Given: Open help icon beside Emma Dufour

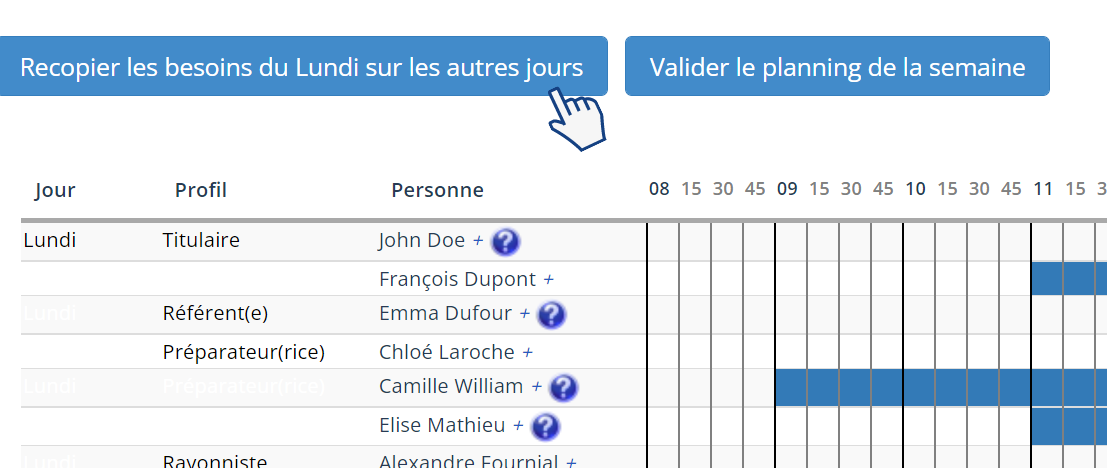Looking at the screenshot, I should click(551, 315).
